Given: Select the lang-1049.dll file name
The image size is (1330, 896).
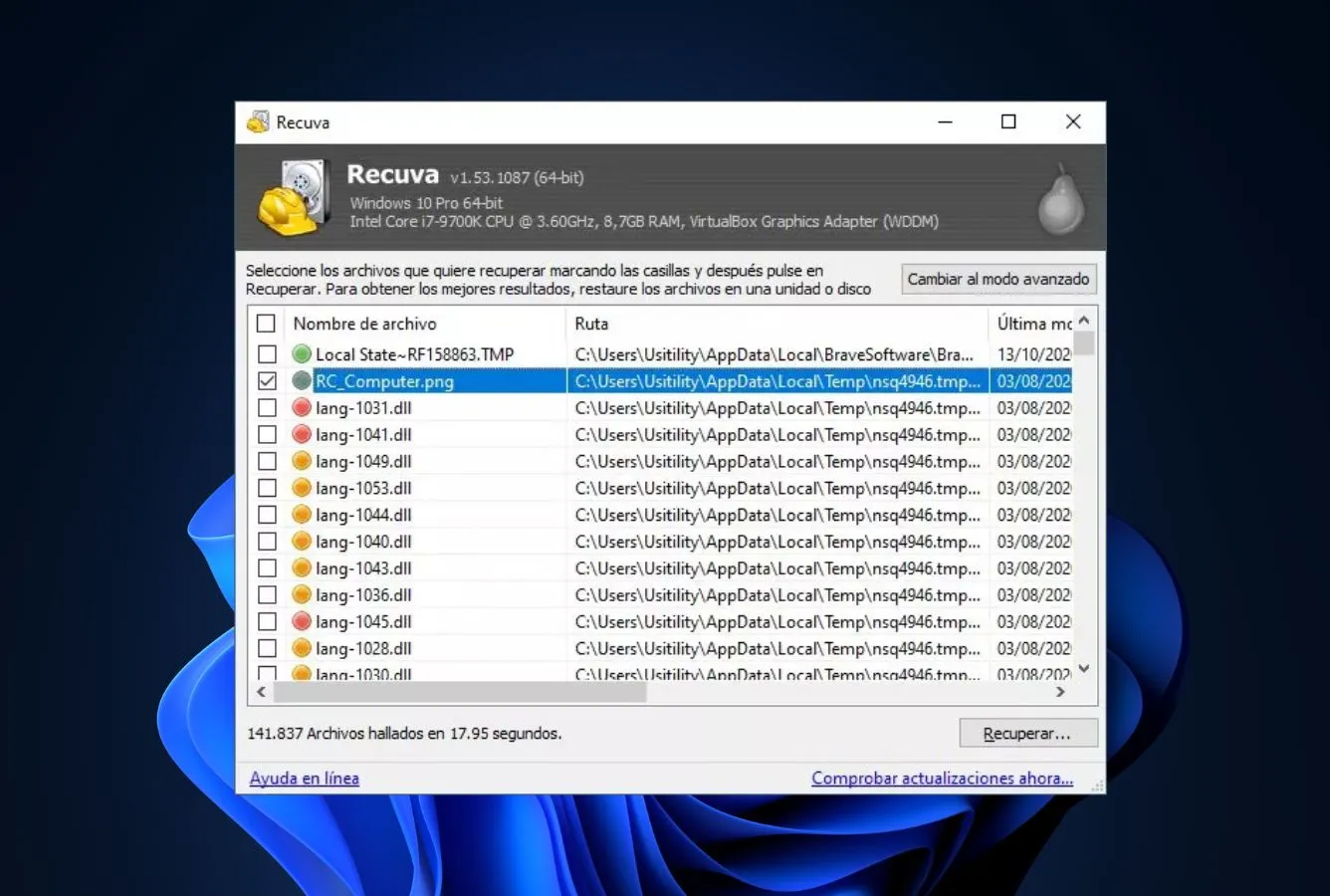Looking at the screenshot, I should click(363, 461).
